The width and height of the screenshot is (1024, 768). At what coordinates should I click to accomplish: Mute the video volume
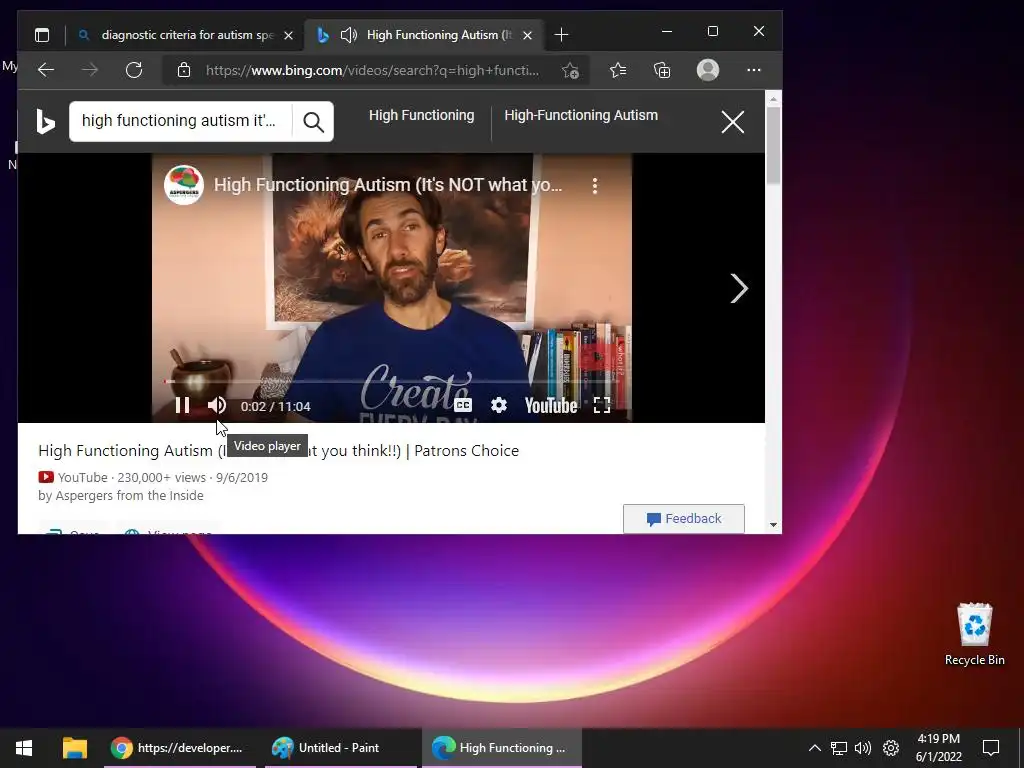point(217,406)
